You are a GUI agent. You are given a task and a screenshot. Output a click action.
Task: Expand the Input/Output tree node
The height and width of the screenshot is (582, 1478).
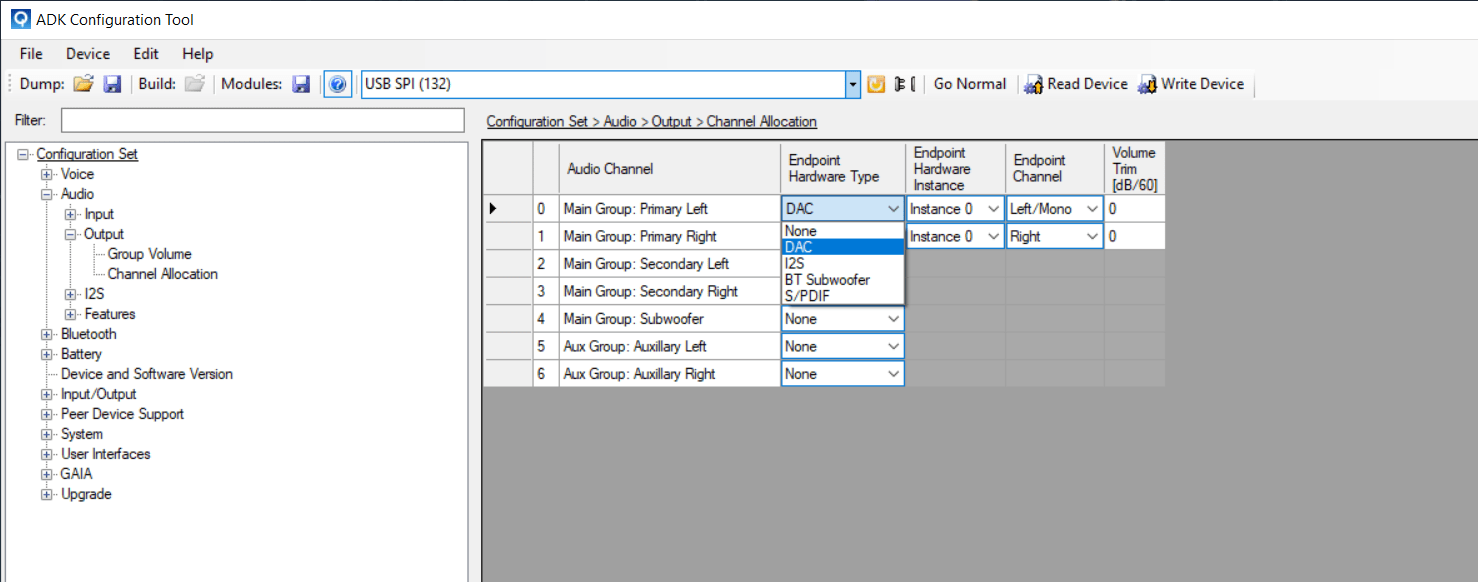click(46, 394)
